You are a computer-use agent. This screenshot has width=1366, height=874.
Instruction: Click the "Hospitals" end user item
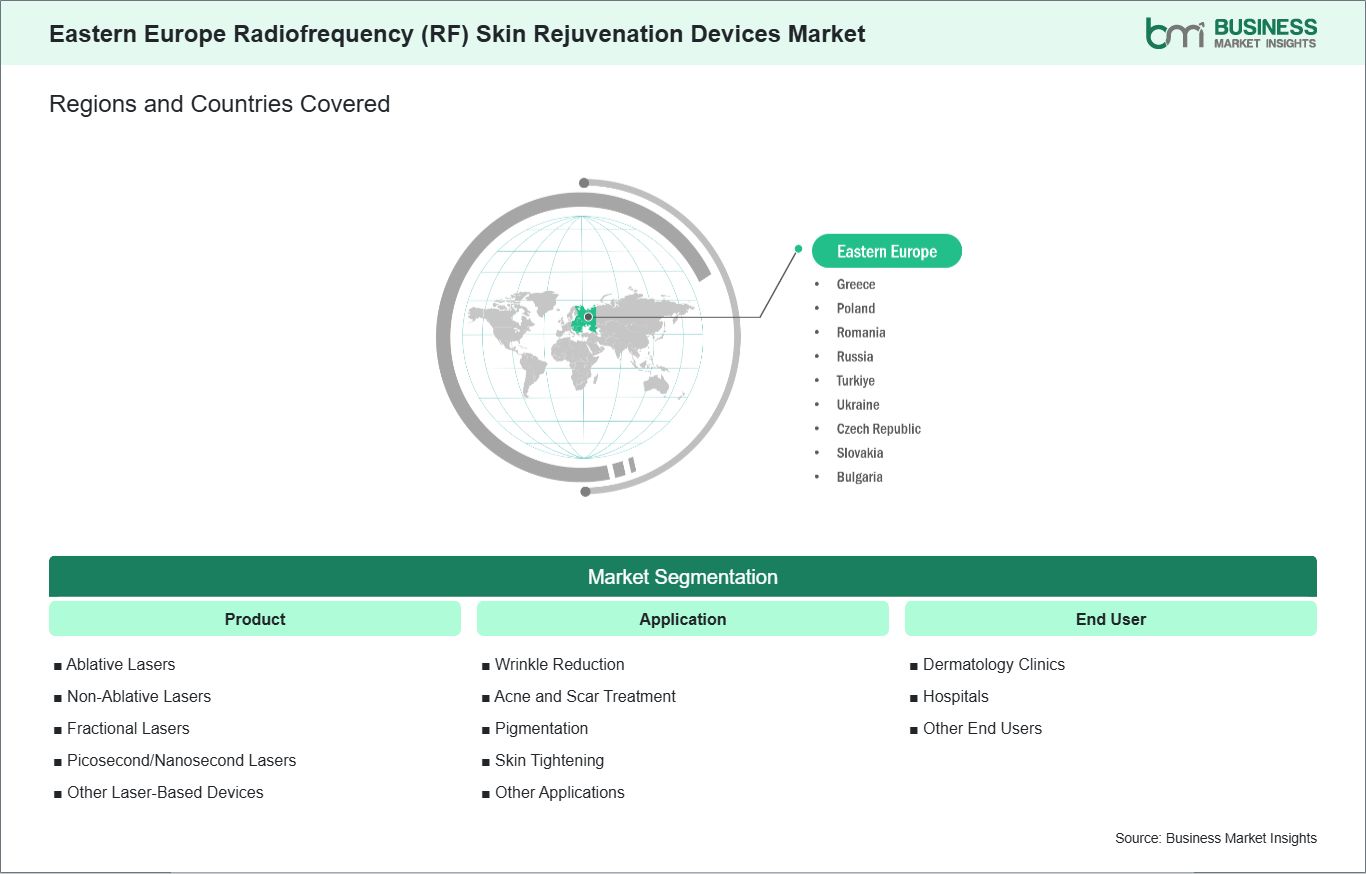955,696
